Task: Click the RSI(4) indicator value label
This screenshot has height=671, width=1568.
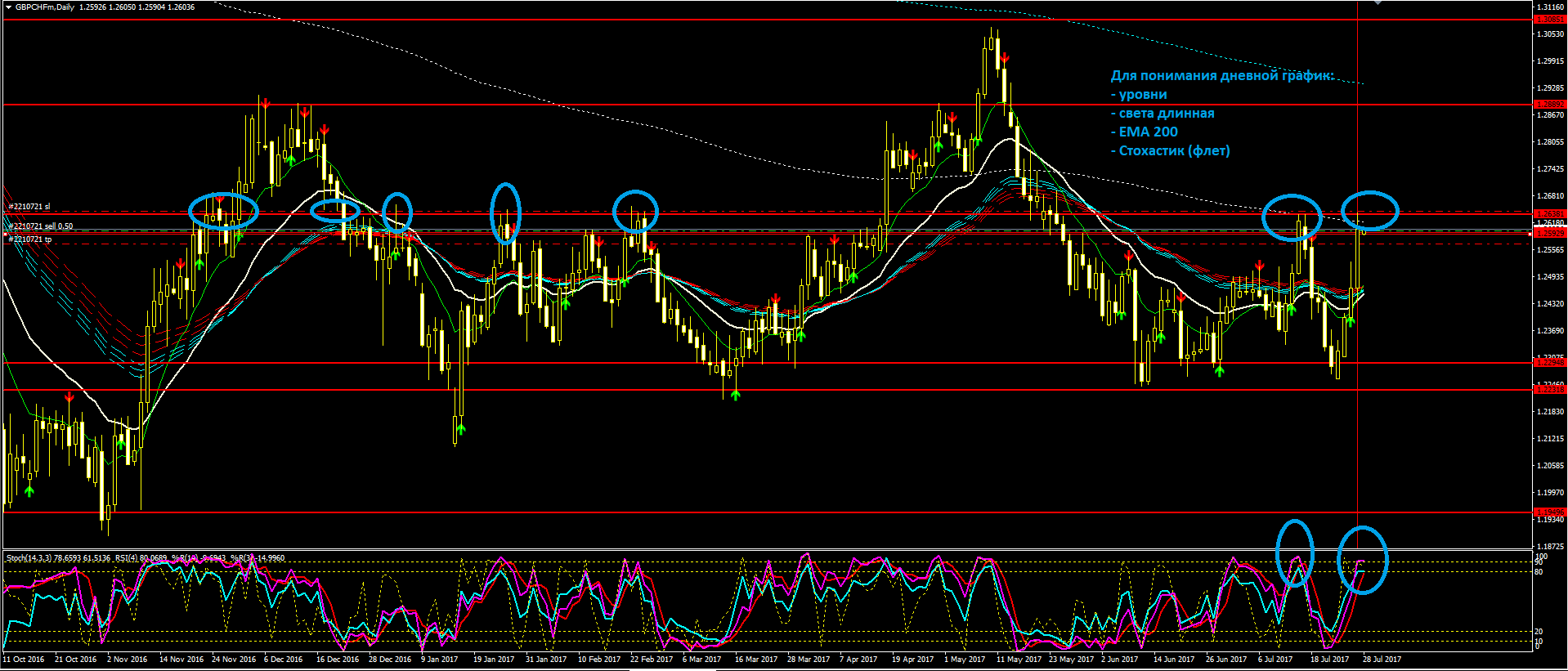Action: click(x=141, y=558)
